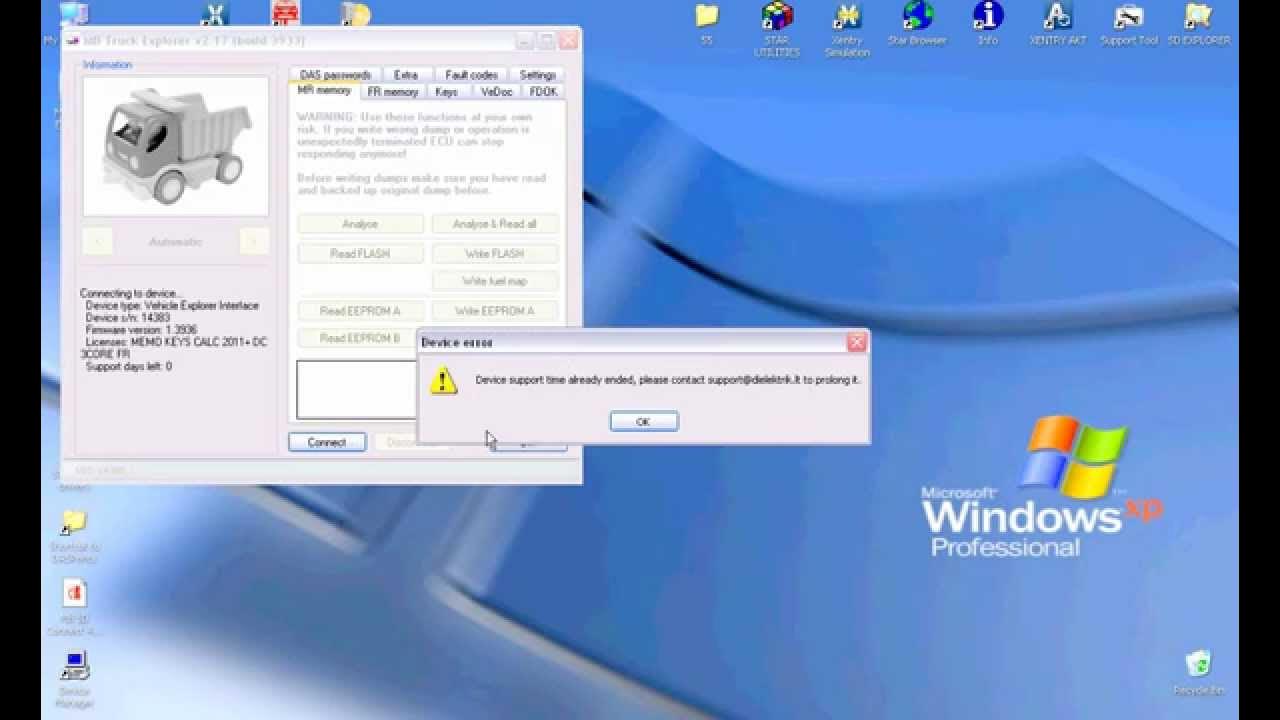Click the previous arrow beside Automatic
The height and width of the screenshot is (720, 1280).
click(x=97, y=241)
